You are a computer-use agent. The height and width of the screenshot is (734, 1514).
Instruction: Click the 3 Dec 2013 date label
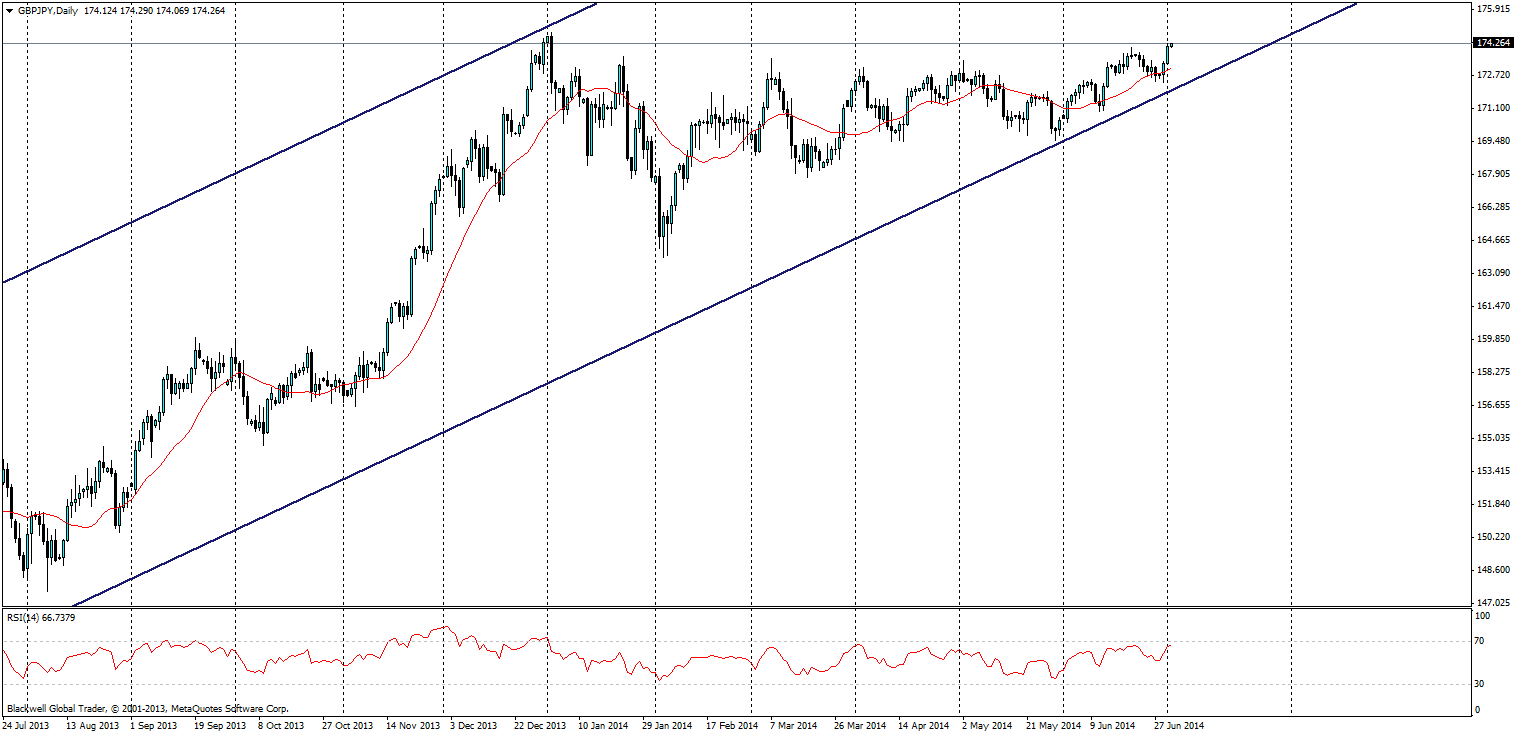(x=474, y=727)
